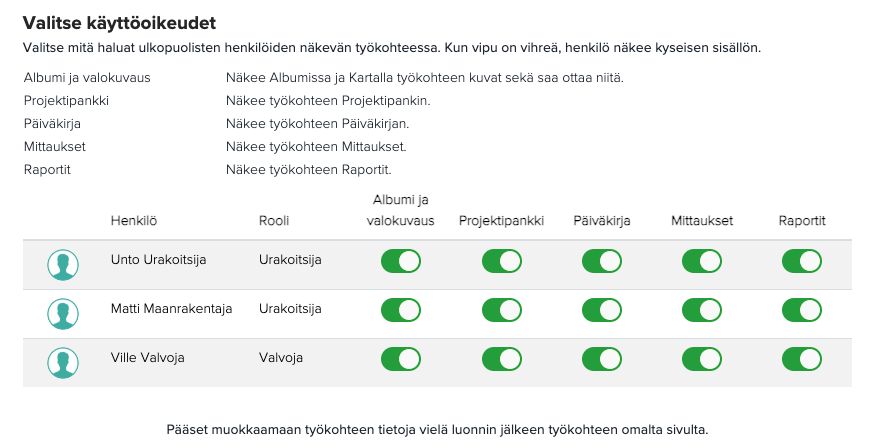Click Unto Urakoitsija's avatar icon
This screenshot has width=888, height=448.
[x=63, y=265]
